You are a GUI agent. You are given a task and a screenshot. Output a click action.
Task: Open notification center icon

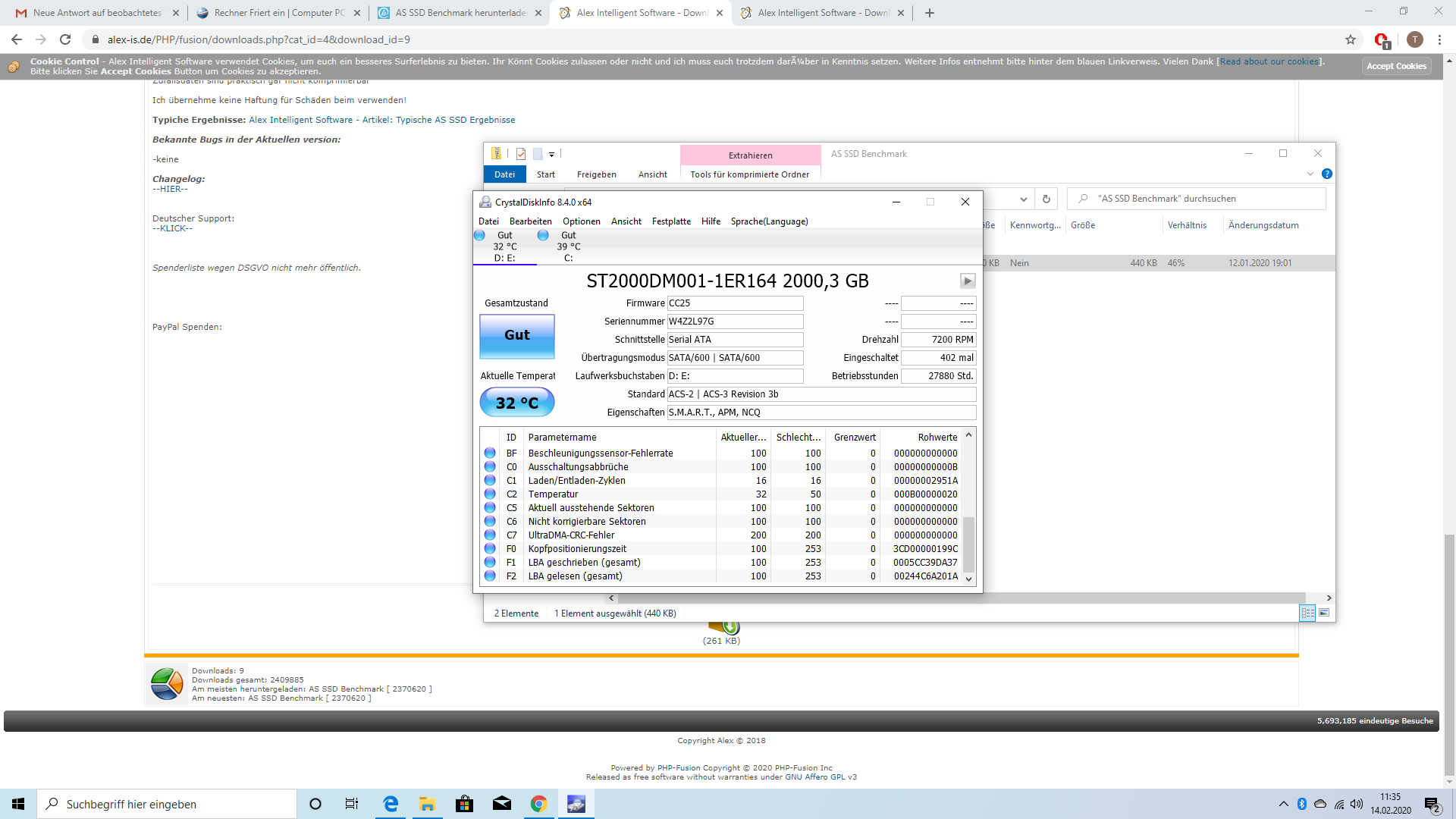1432,804
